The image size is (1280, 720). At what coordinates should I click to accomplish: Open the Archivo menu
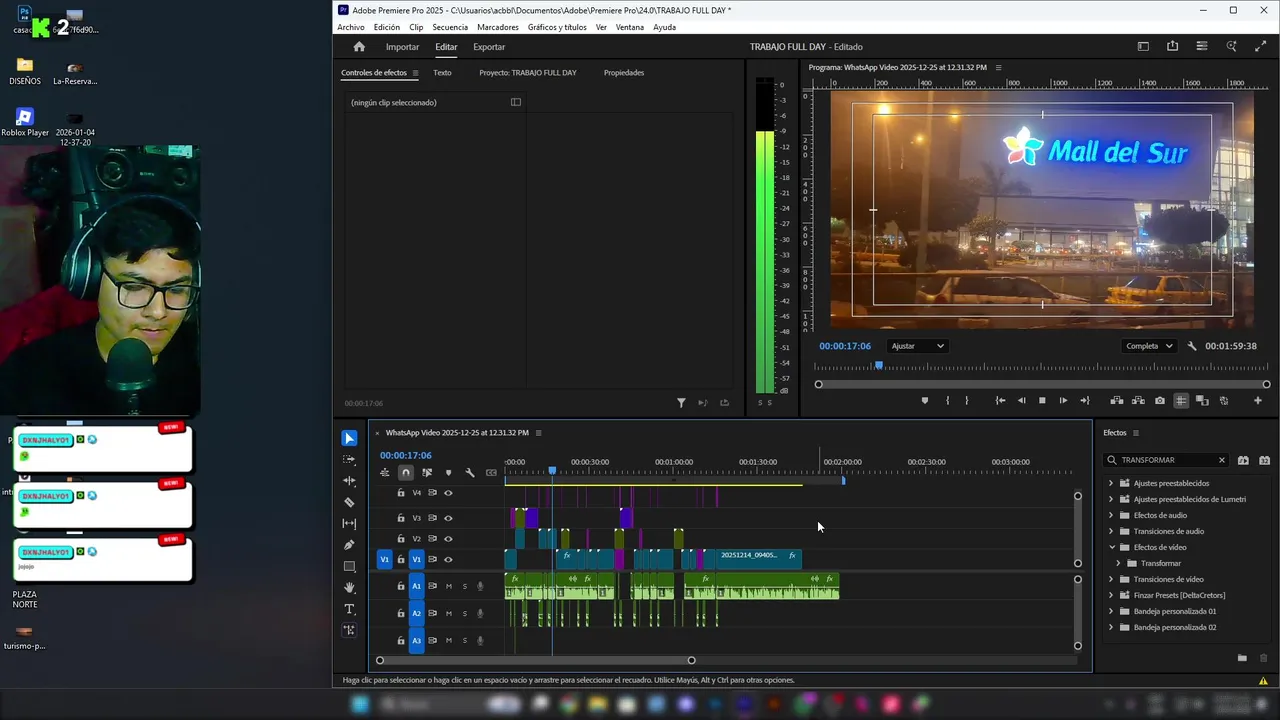point(351,27)
